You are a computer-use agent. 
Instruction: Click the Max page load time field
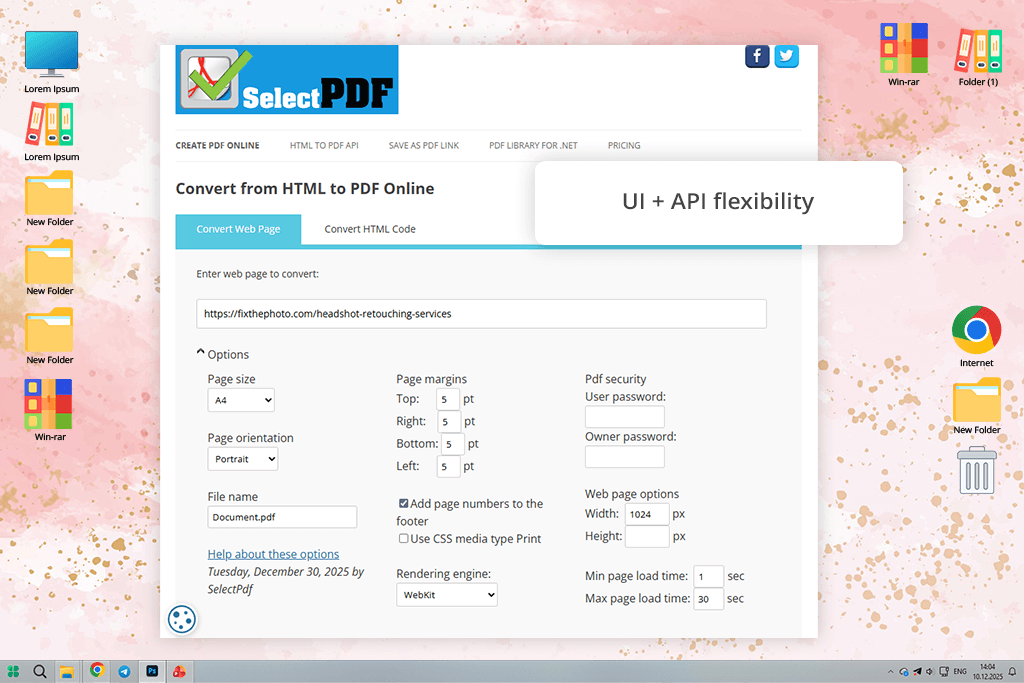coord(709,599)
